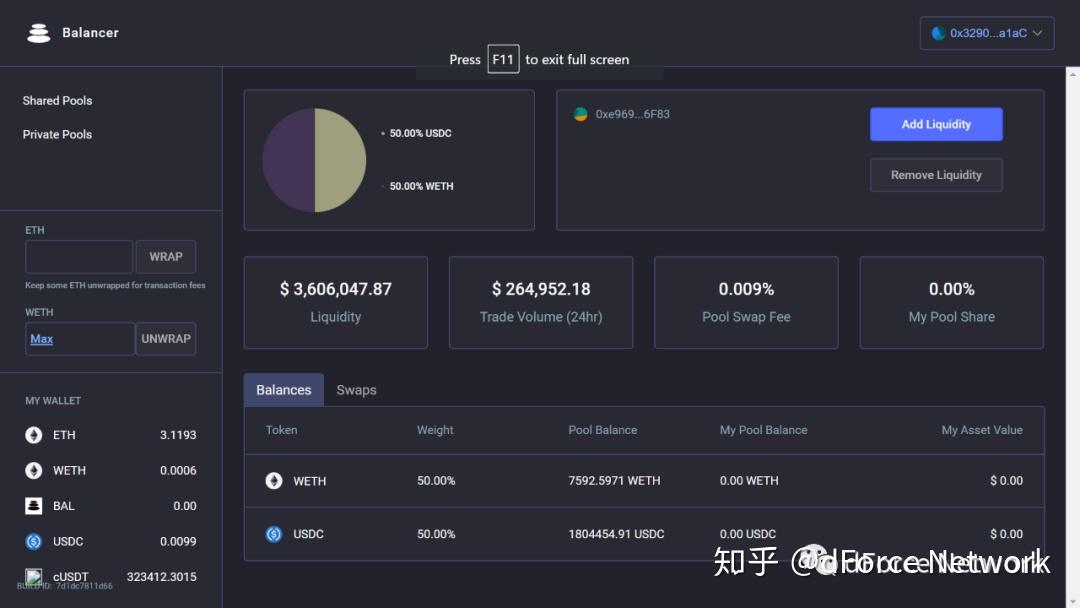Select the ETH balance 3.1193
This screenshot has height=608, width=1080.
(x=178, y=435)
